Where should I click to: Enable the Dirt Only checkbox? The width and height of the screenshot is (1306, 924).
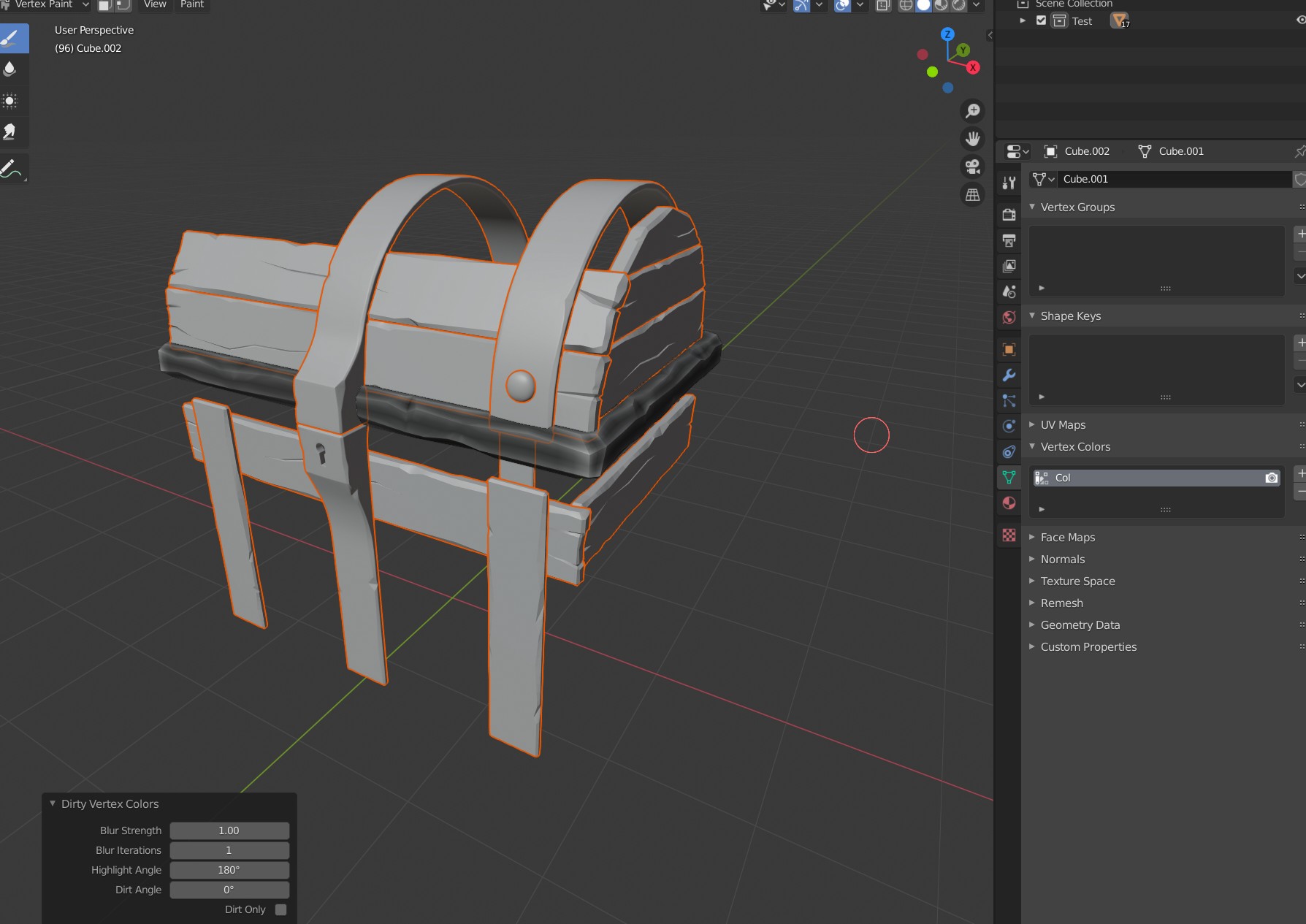click(280, 909)
